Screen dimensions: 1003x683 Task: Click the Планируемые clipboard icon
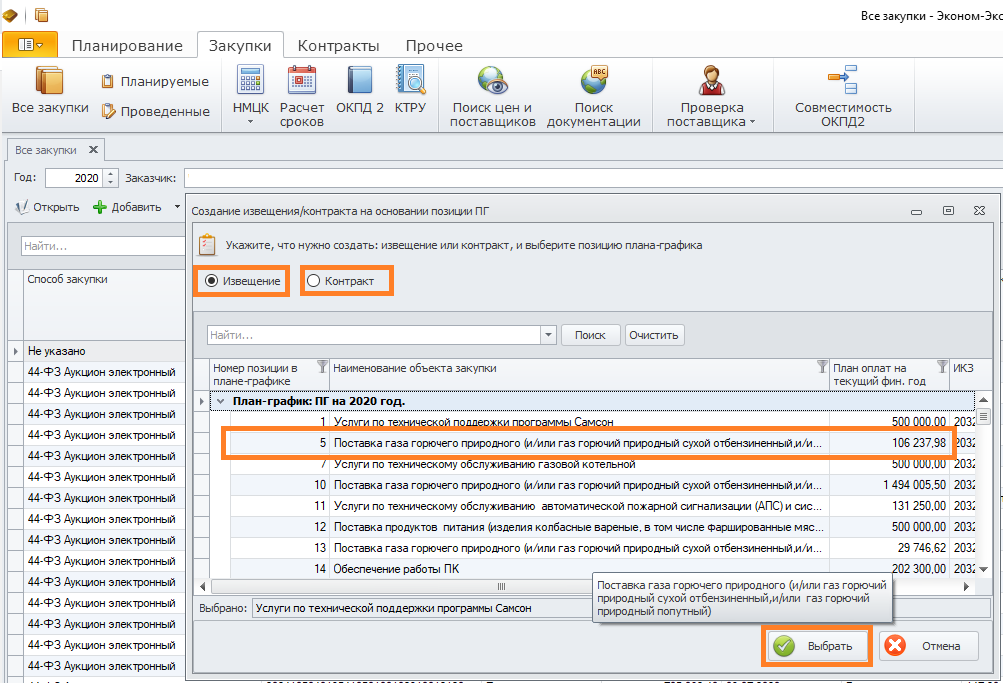[x=108, y=81]
